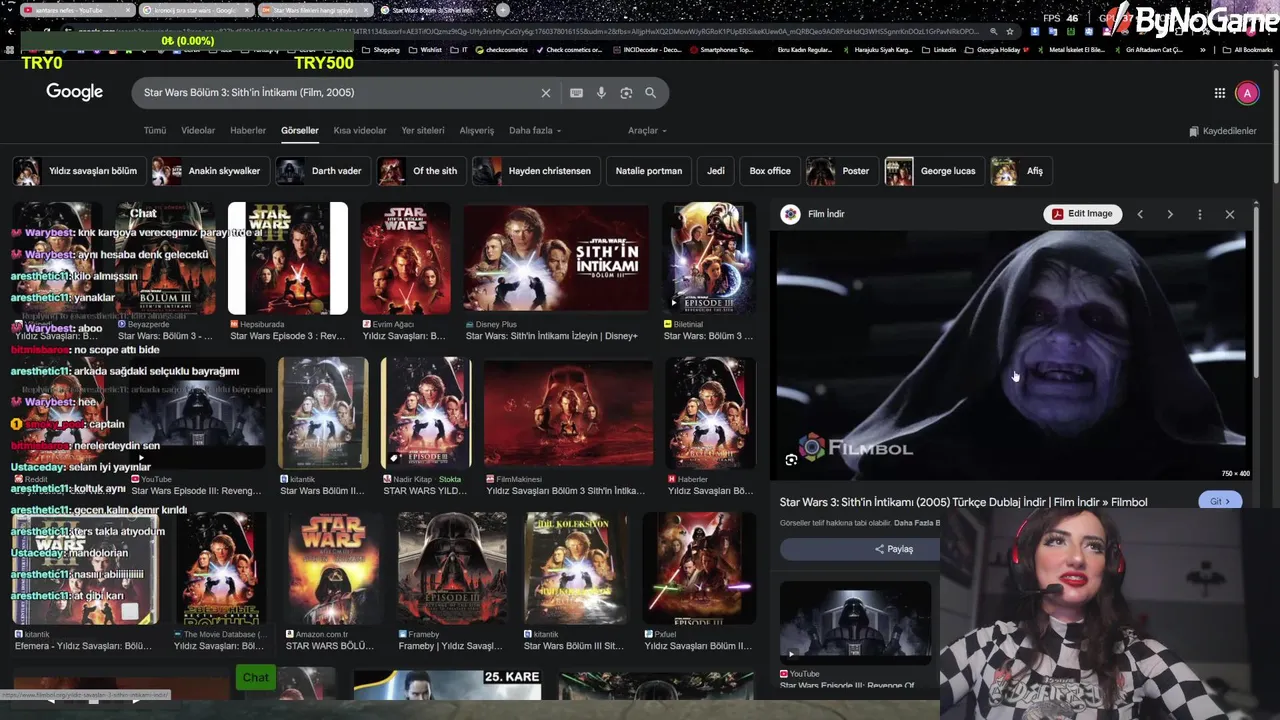1280x720 pixels.
Task: Filter by Darth vader chip
Action: pyautogui.click(x=323, y=171)
